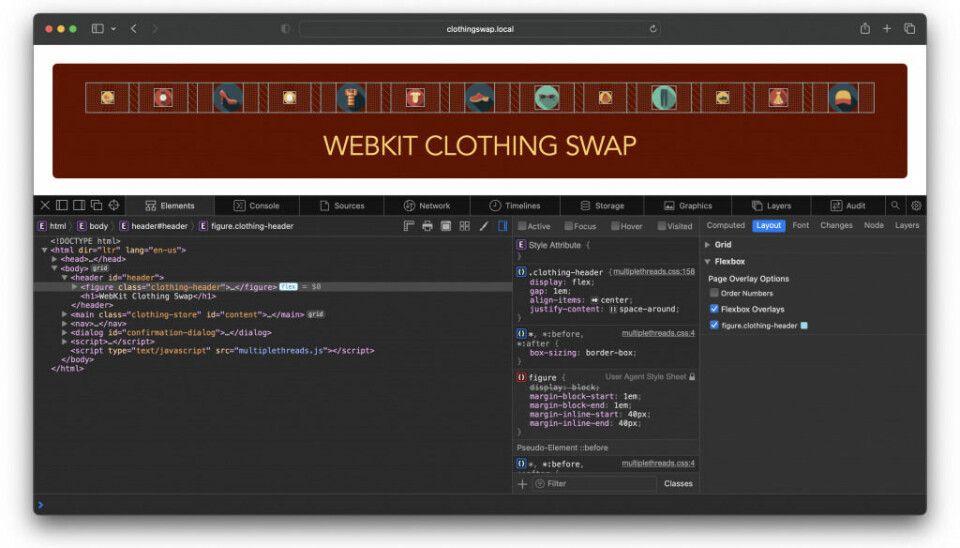Image resolution: width=960 pixels, height=548 pixels.
Task: Click the console prompt arrow at the bottom
Action: (x=40, y=505)
